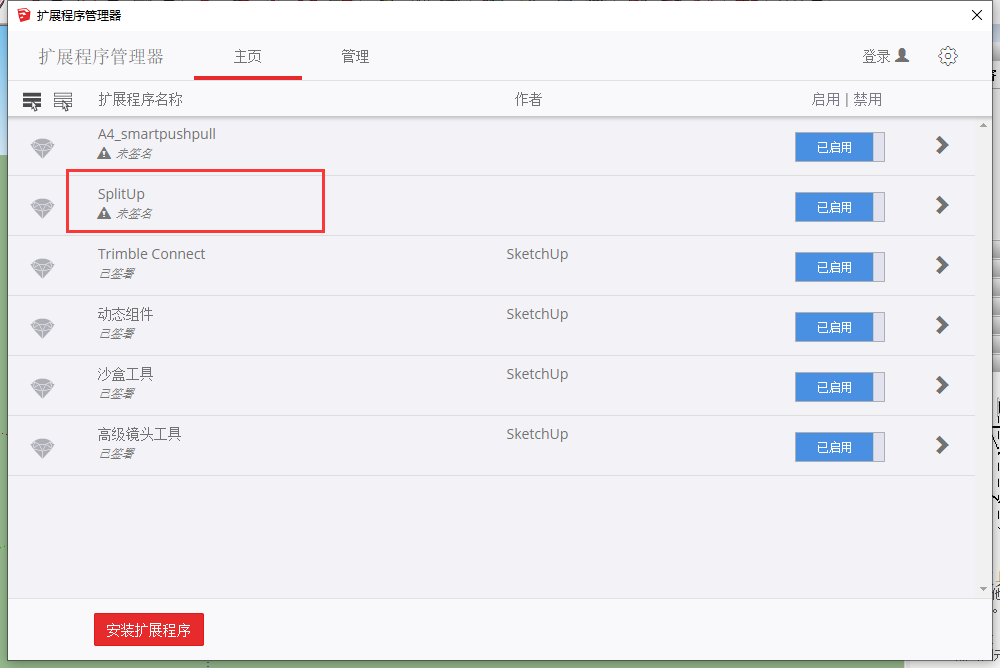Click 已签署 label under Trimble Connect
Screen dimensions: 1000x668
[117, 274]
